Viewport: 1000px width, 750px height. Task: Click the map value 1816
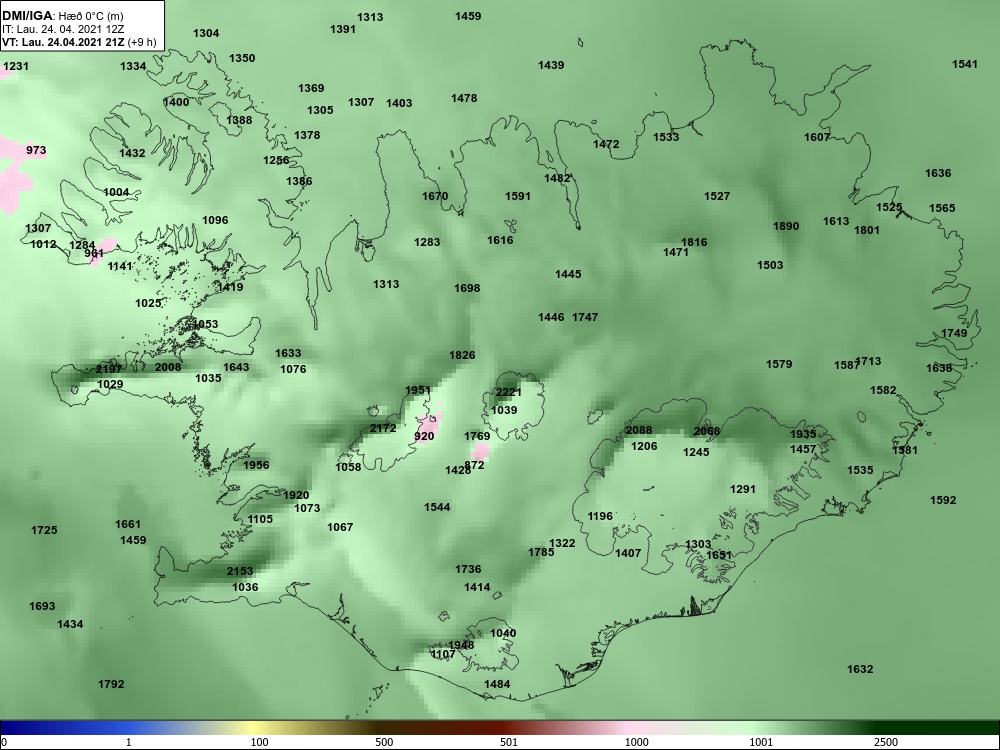pos(694,242)
